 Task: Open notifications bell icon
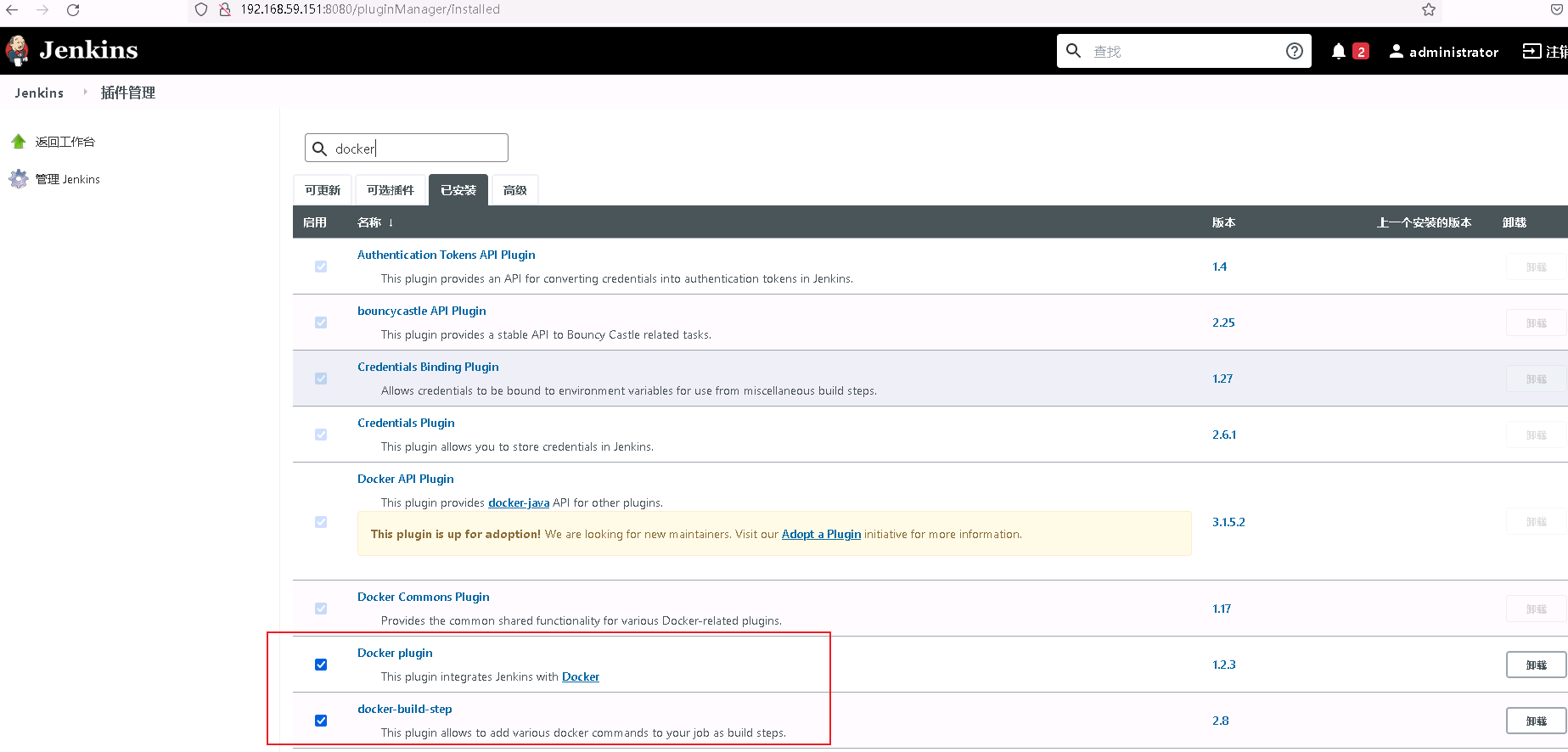(1339, 51)
